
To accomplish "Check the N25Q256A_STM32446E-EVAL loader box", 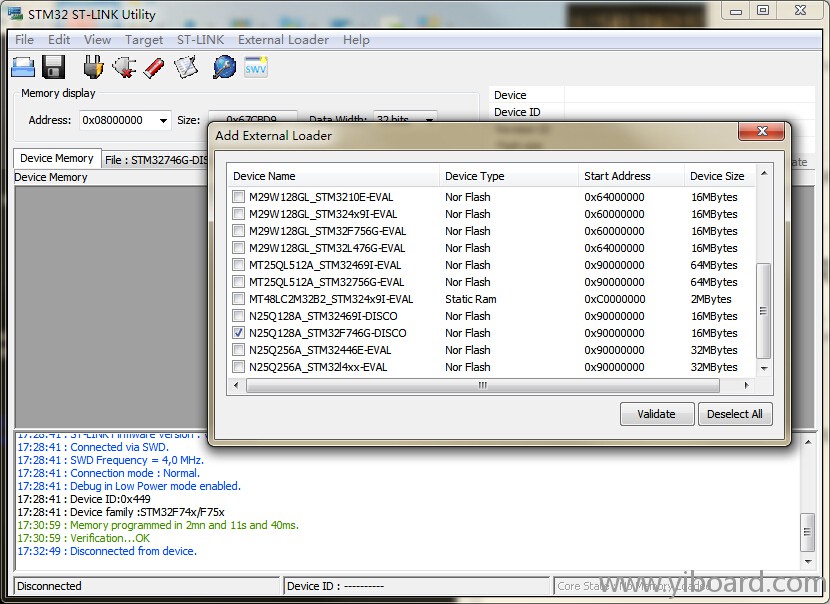I will 238,350.
